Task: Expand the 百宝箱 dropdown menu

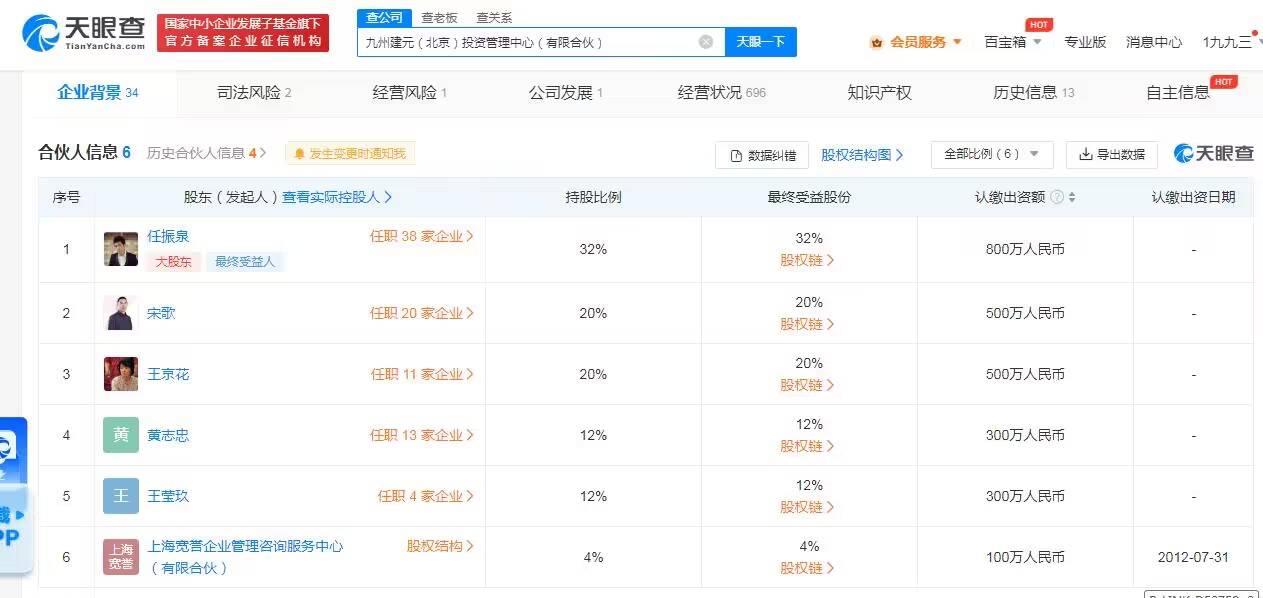Action: point(1013,42)
